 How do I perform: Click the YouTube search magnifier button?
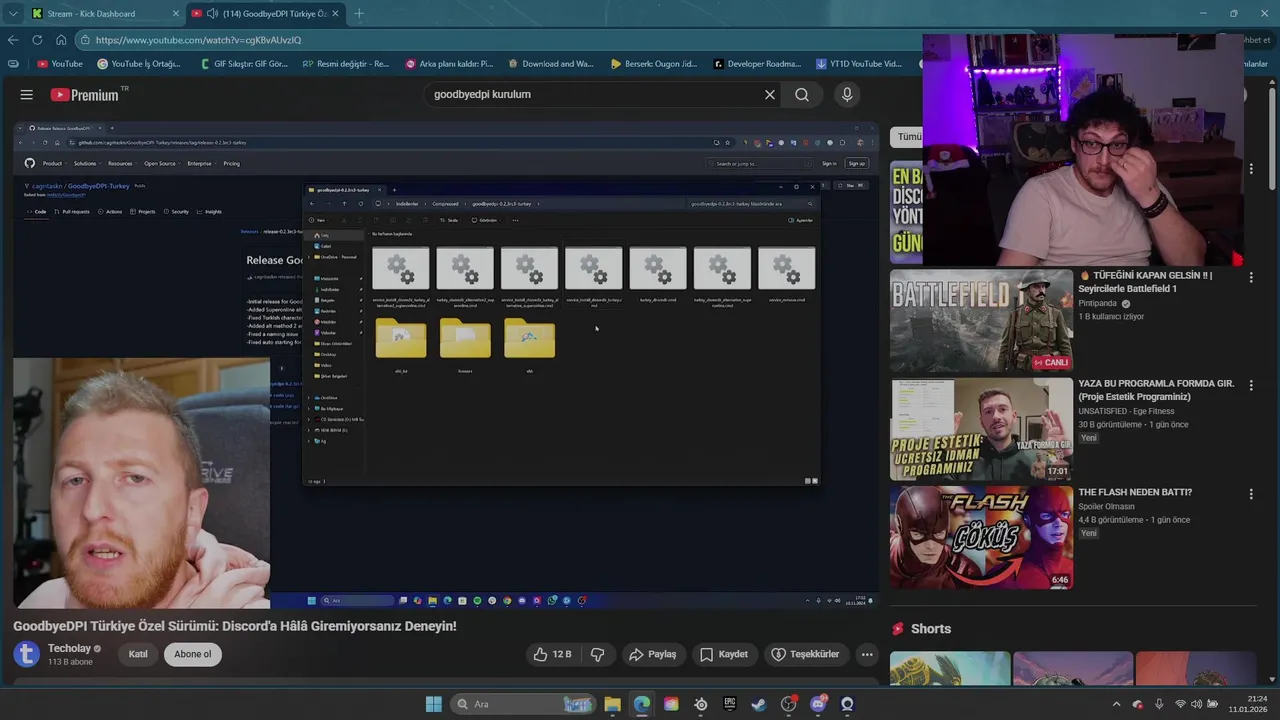click(802, 94)
